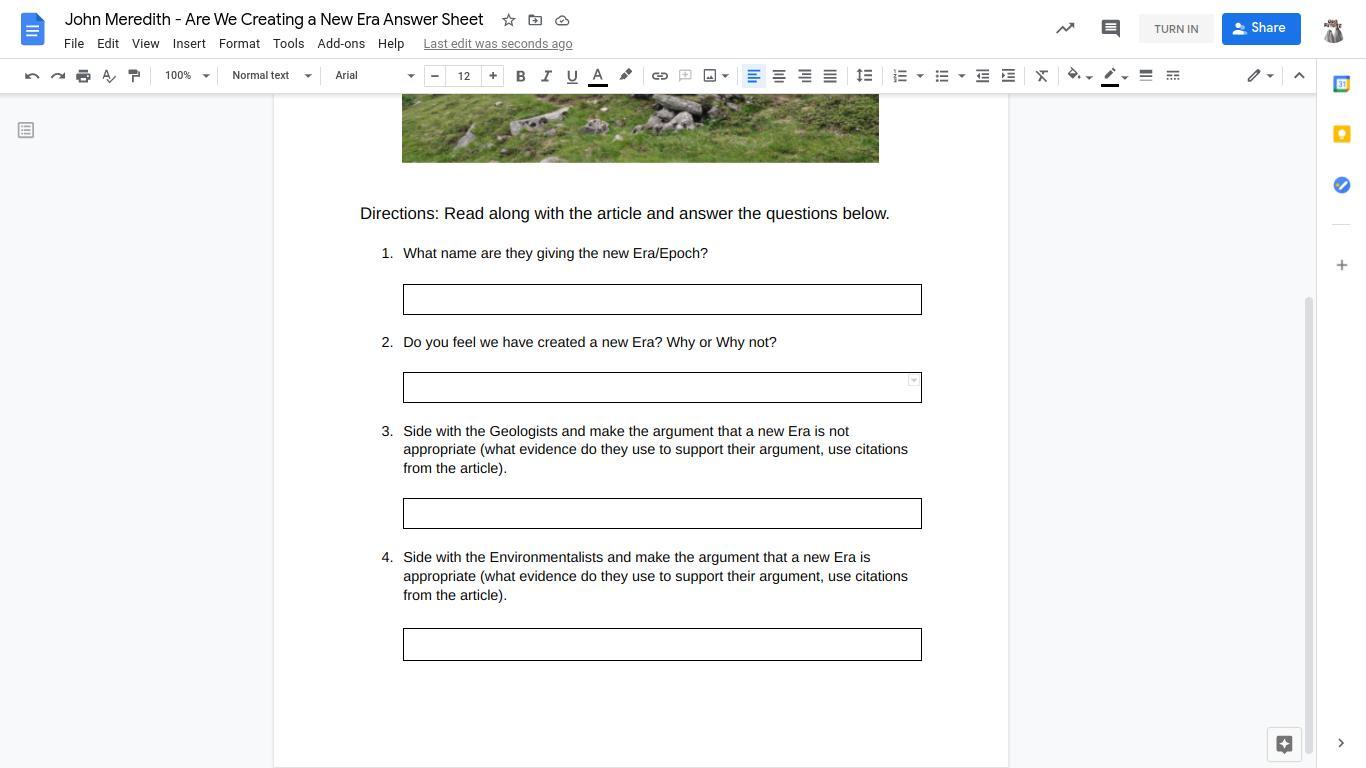Set justified text alignment
Screen dimensions: 1366x768
pos(830,76)
